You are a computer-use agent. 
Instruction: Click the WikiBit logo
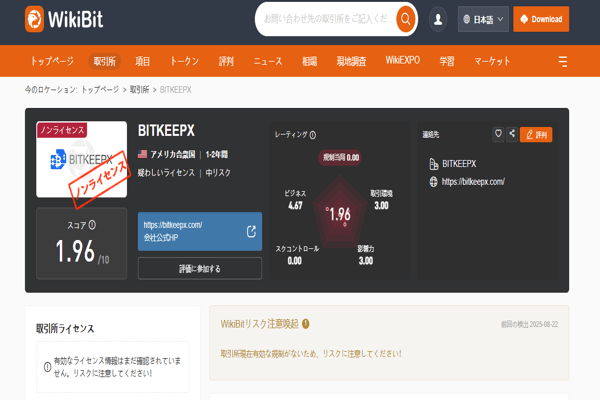pos(64,19)
